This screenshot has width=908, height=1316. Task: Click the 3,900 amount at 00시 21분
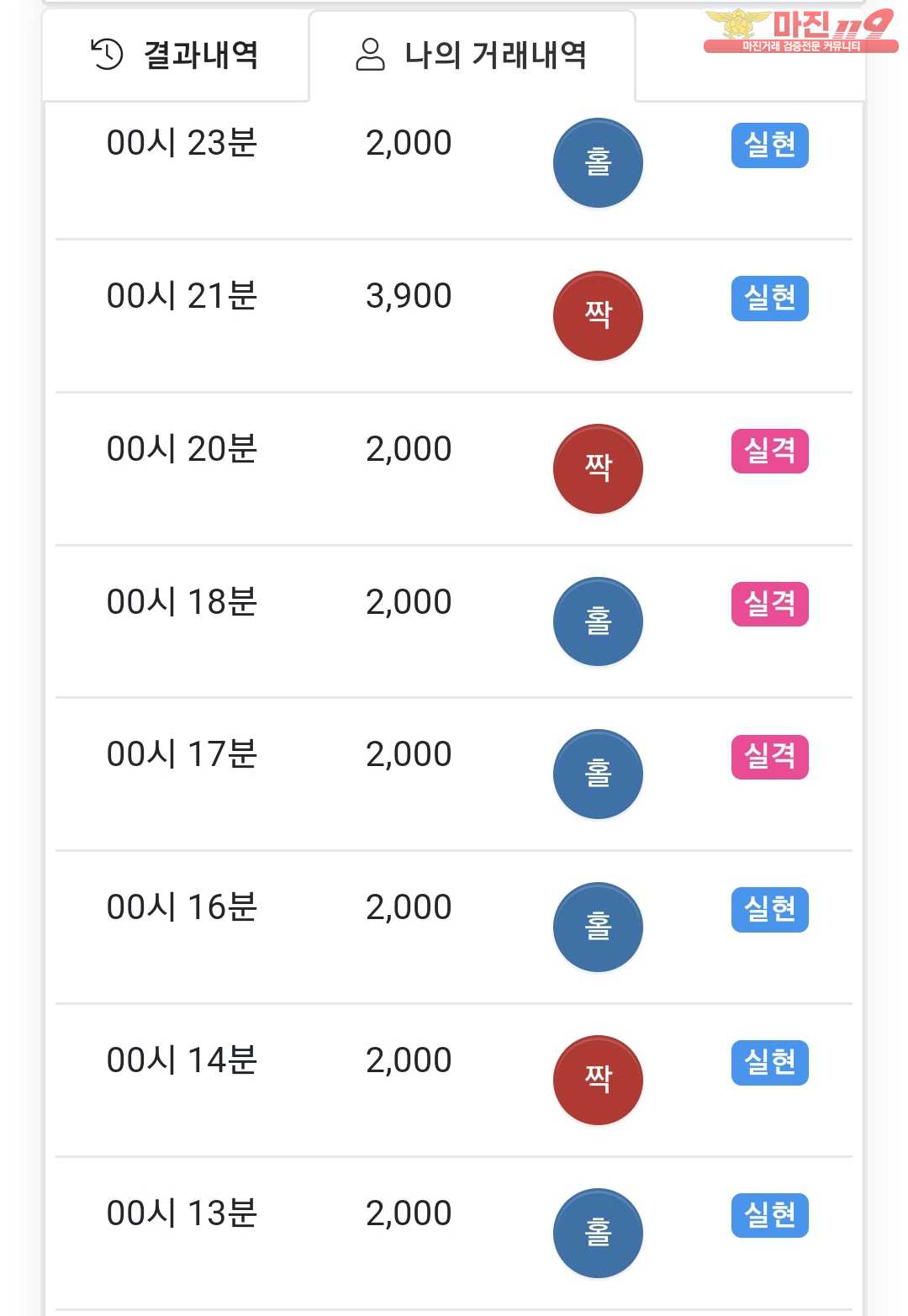[409, 296]
